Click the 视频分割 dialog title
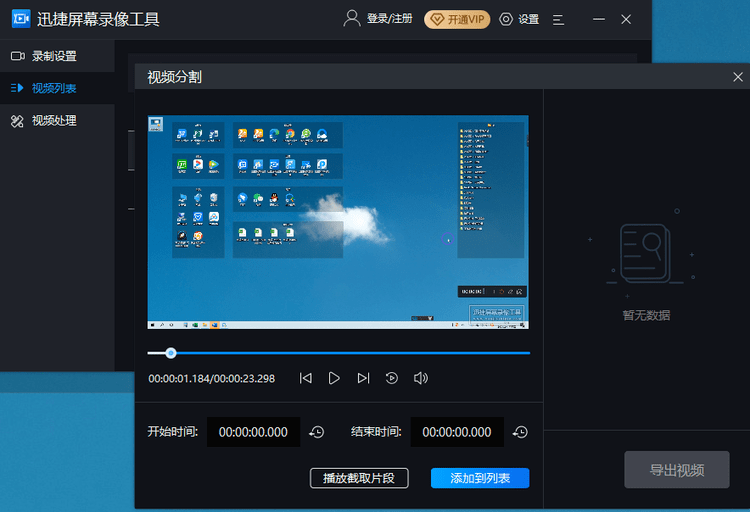 point(174,77)
